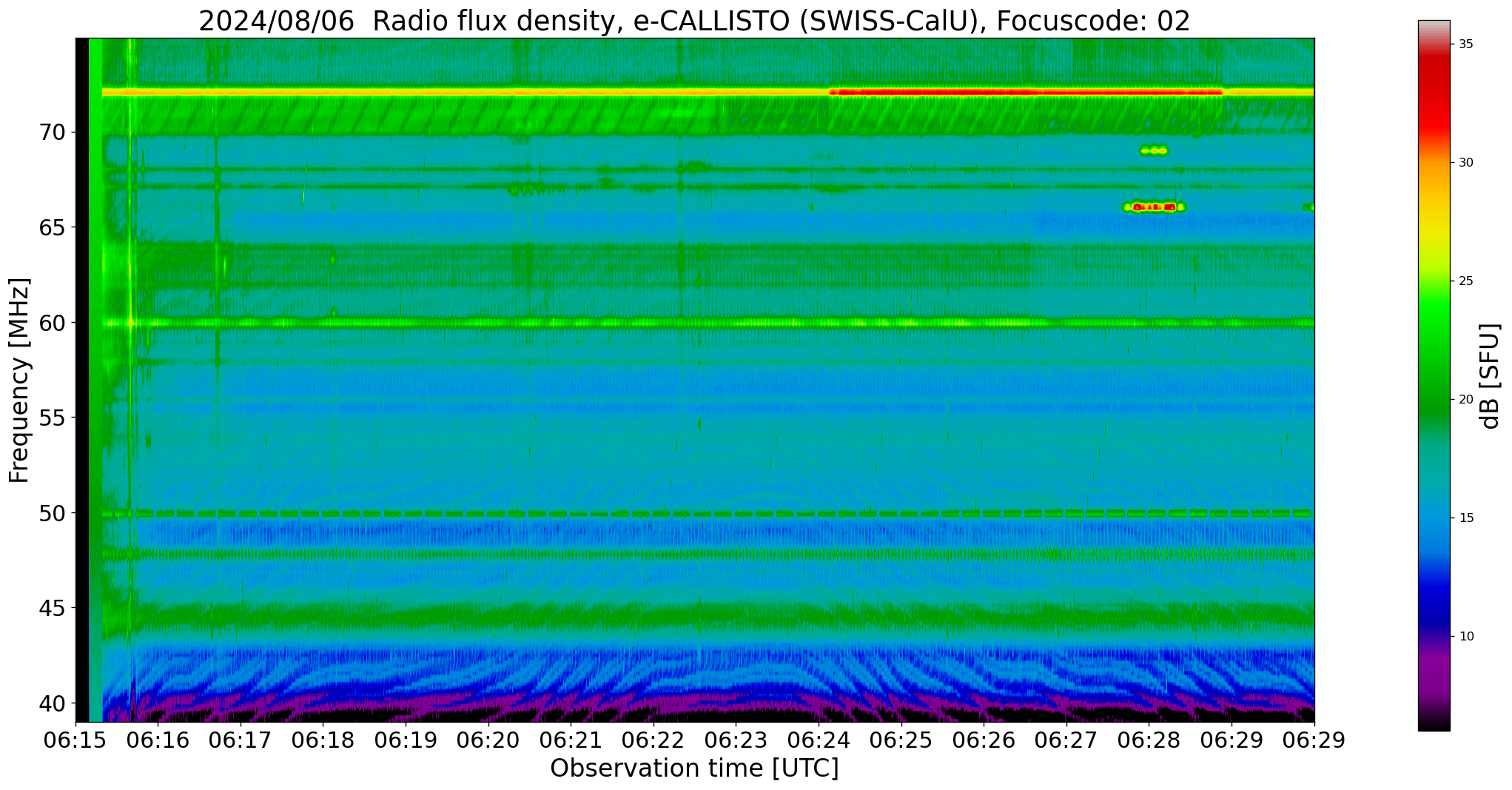1512x790 pixels.
Task: Click the 'Observation time [UTC]' axis label
Action: [694, 769]
